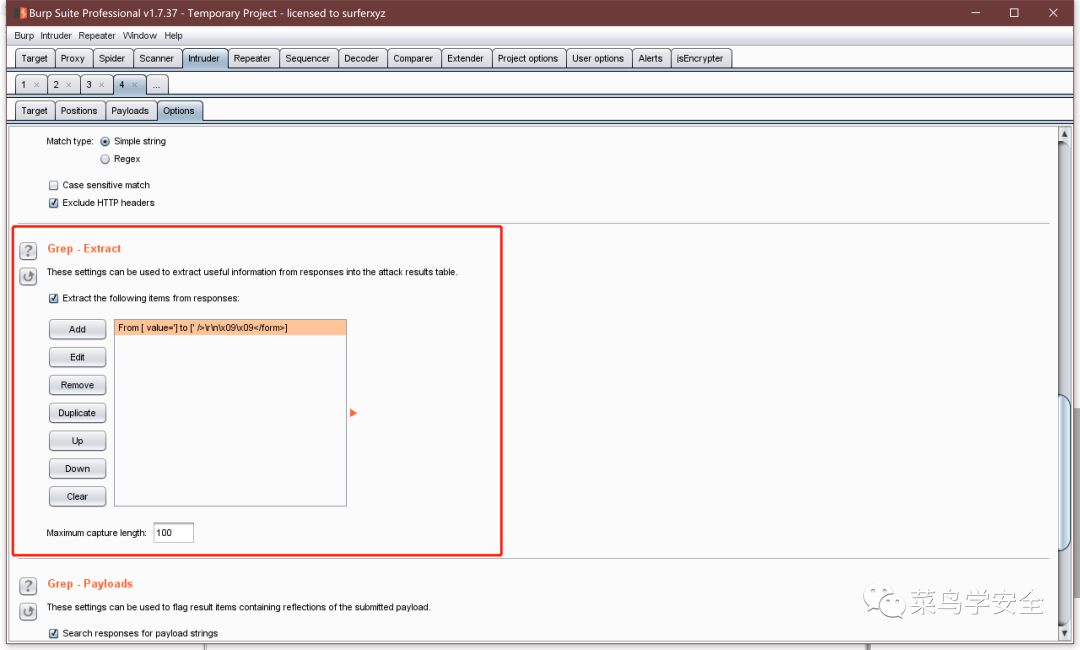Open Intruder Payloads sub-tab
Screen dimensions: 1080x650
click(x=129, y=111)
